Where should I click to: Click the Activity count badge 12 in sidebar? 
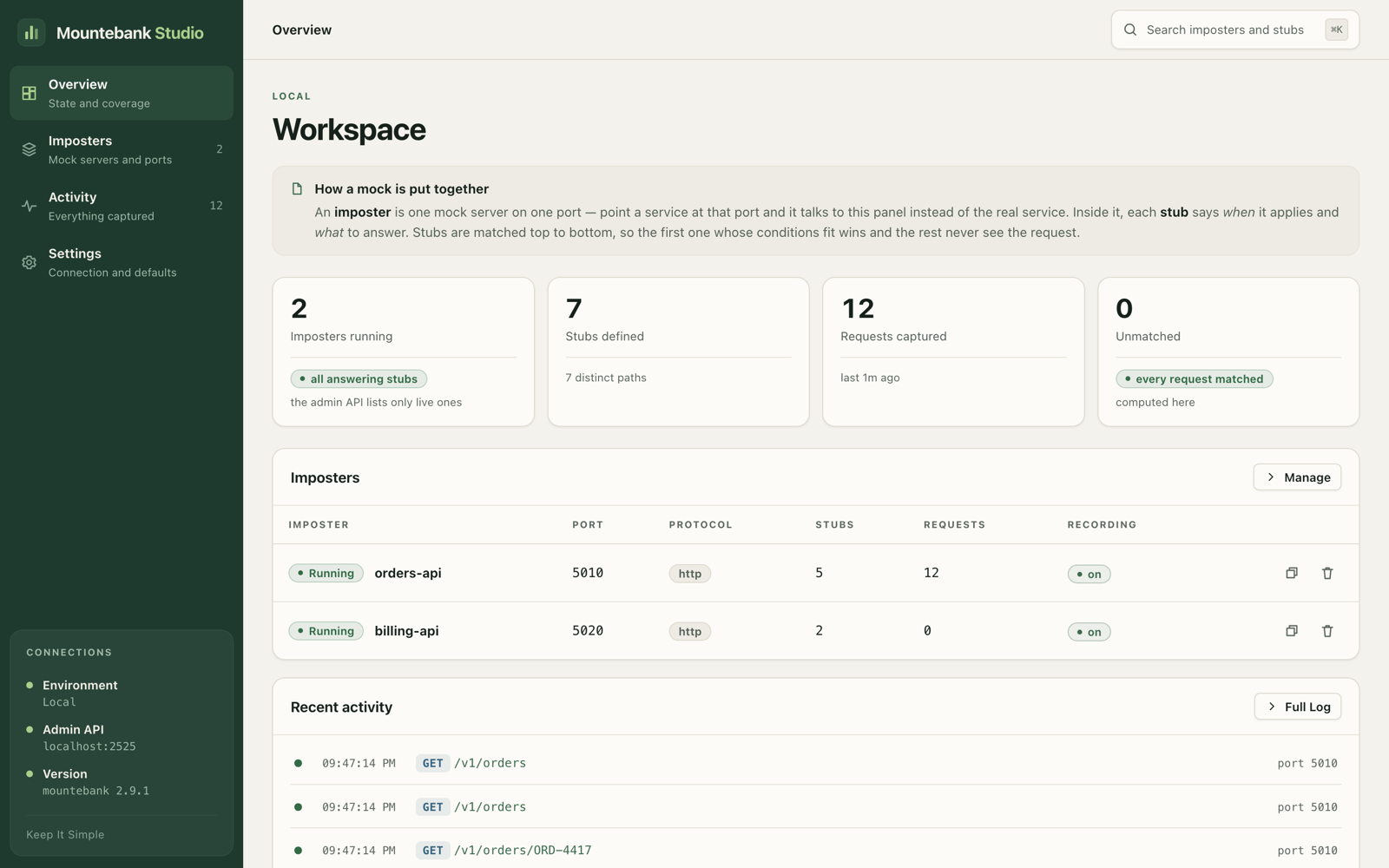[x=216, y=206]
